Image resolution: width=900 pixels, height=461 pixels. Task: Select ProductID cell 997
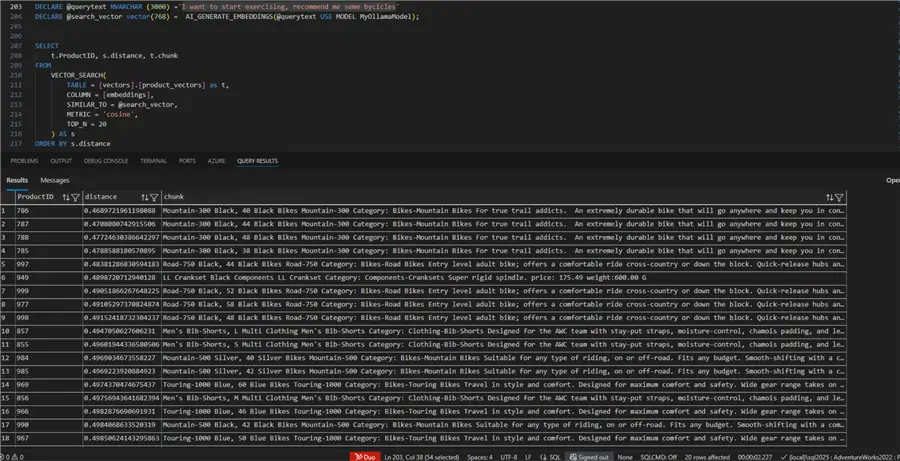click(49, 264)
